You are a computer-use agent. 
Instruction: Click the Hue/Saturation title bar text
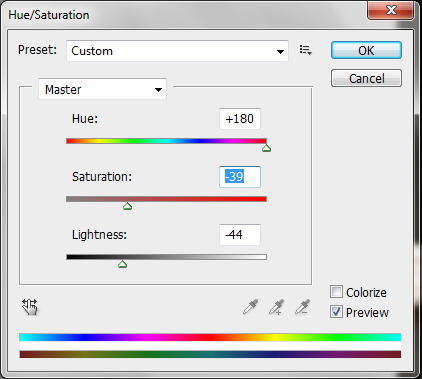(x=49, y=15)
